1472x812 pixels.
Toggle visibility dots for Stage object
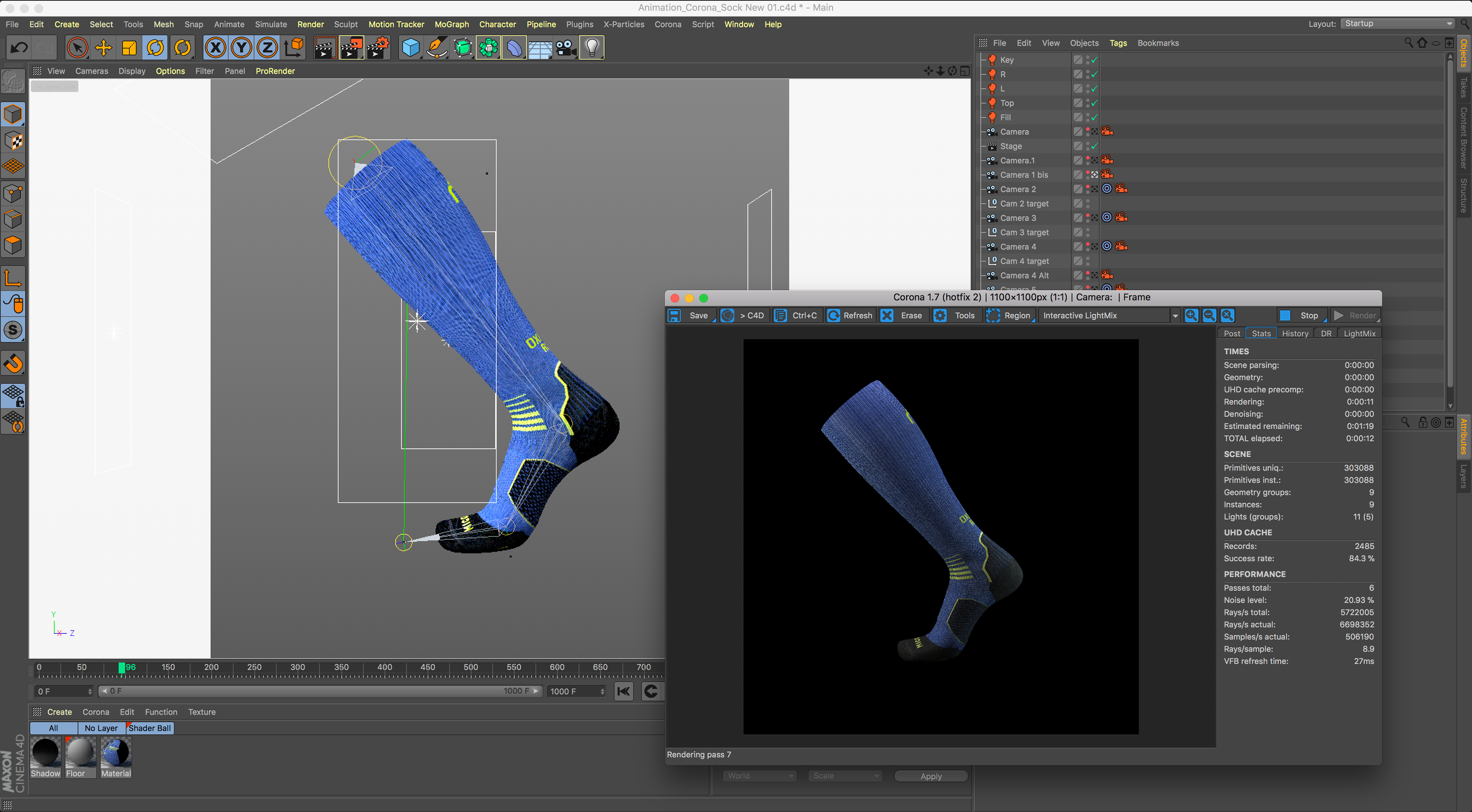click(1088, 146)
